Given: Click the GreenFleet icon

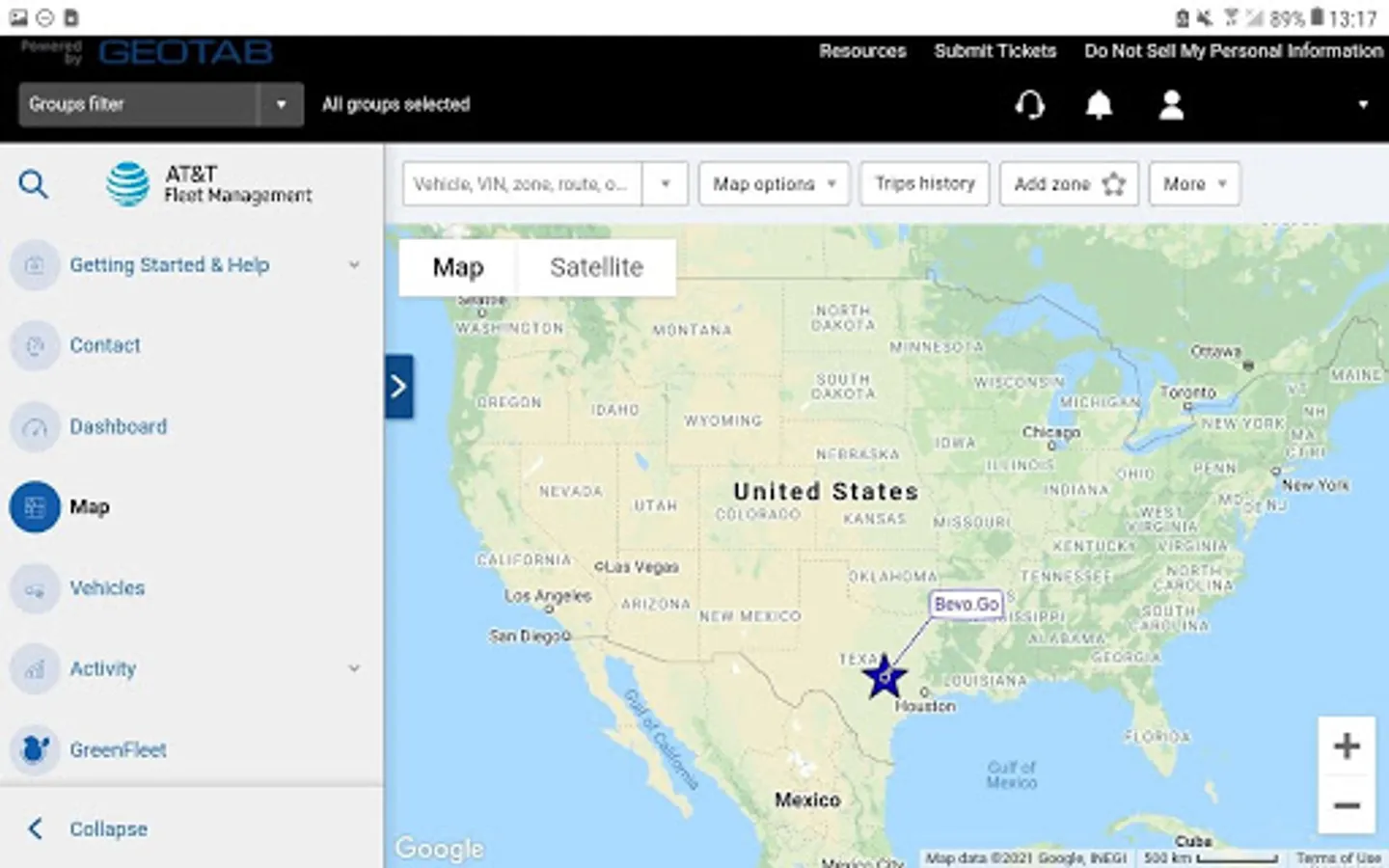Looking at the screenshot, I should point(35,749).
